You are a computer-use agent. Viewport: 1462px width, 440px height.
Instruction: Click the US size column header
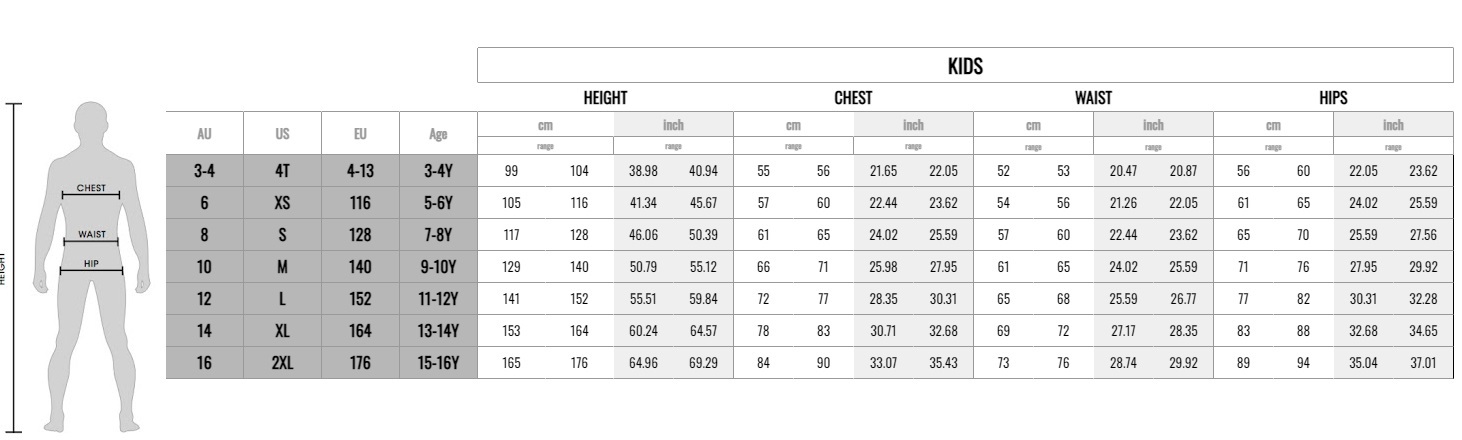(282, 133)
